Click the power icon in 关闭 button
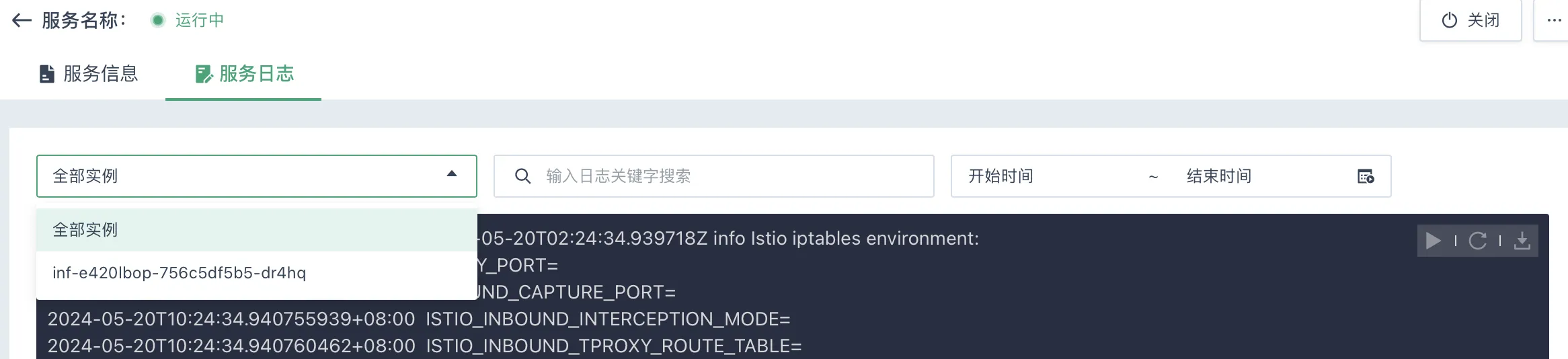 click(1450, 20)
